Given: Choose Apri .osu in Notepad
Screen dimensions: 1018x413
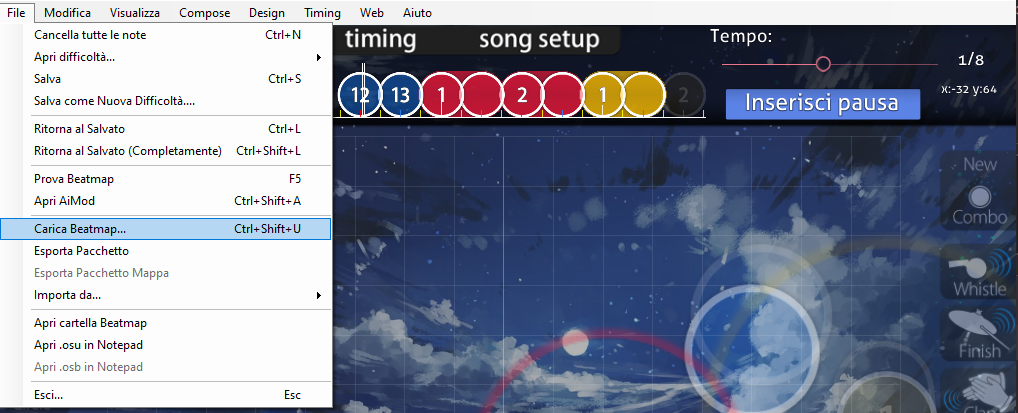Looking at the screenshot, I should point(166,345).
